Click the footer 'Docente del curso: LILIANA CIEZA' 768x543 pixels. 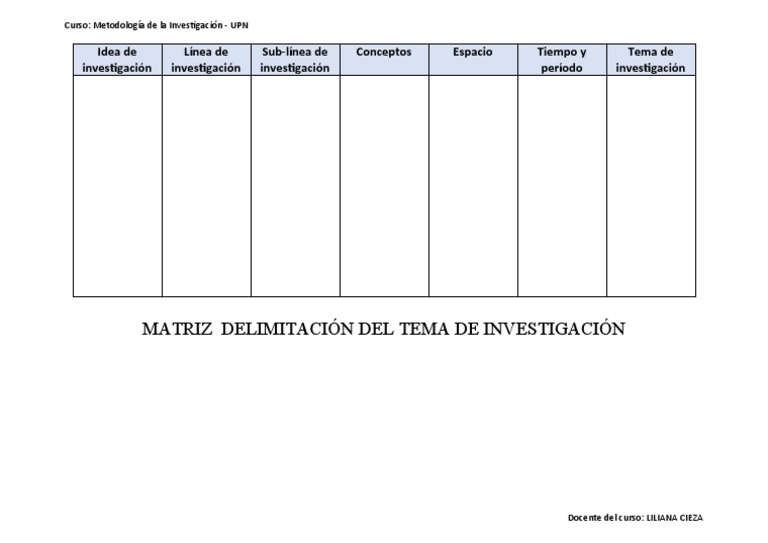coord(635,518)
